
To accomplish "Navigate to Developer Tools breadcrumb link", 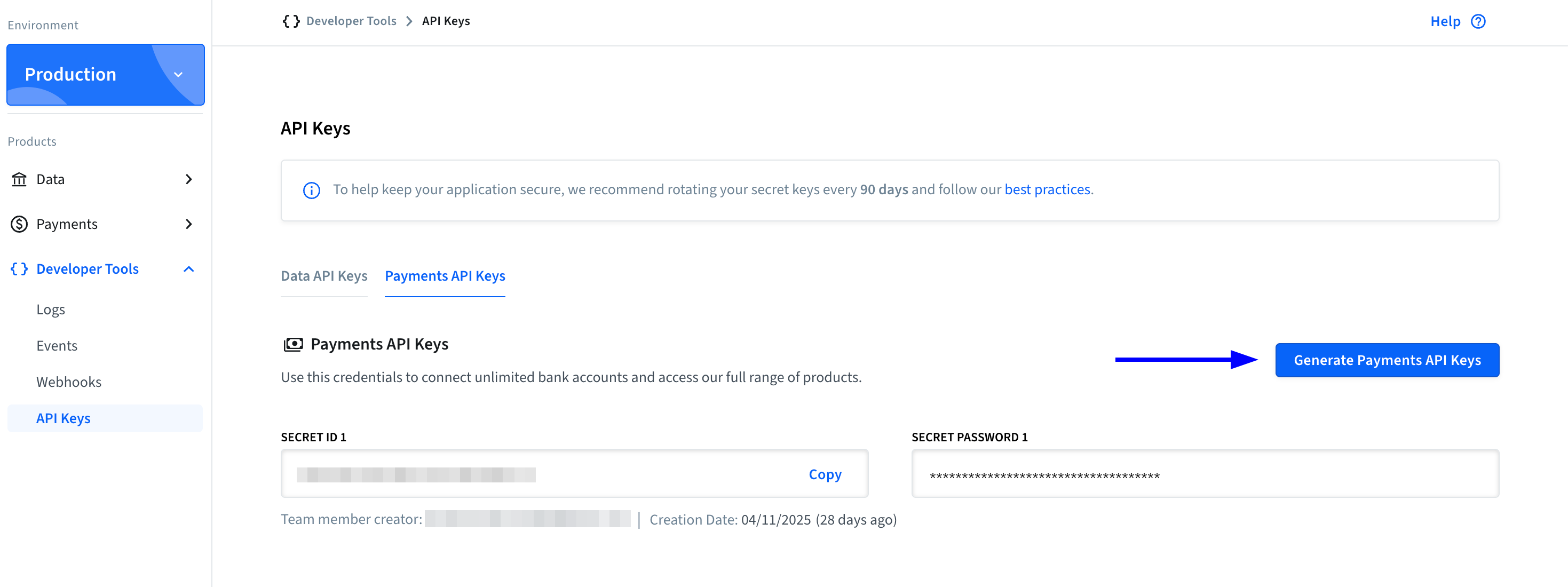I will pos(351,21).
